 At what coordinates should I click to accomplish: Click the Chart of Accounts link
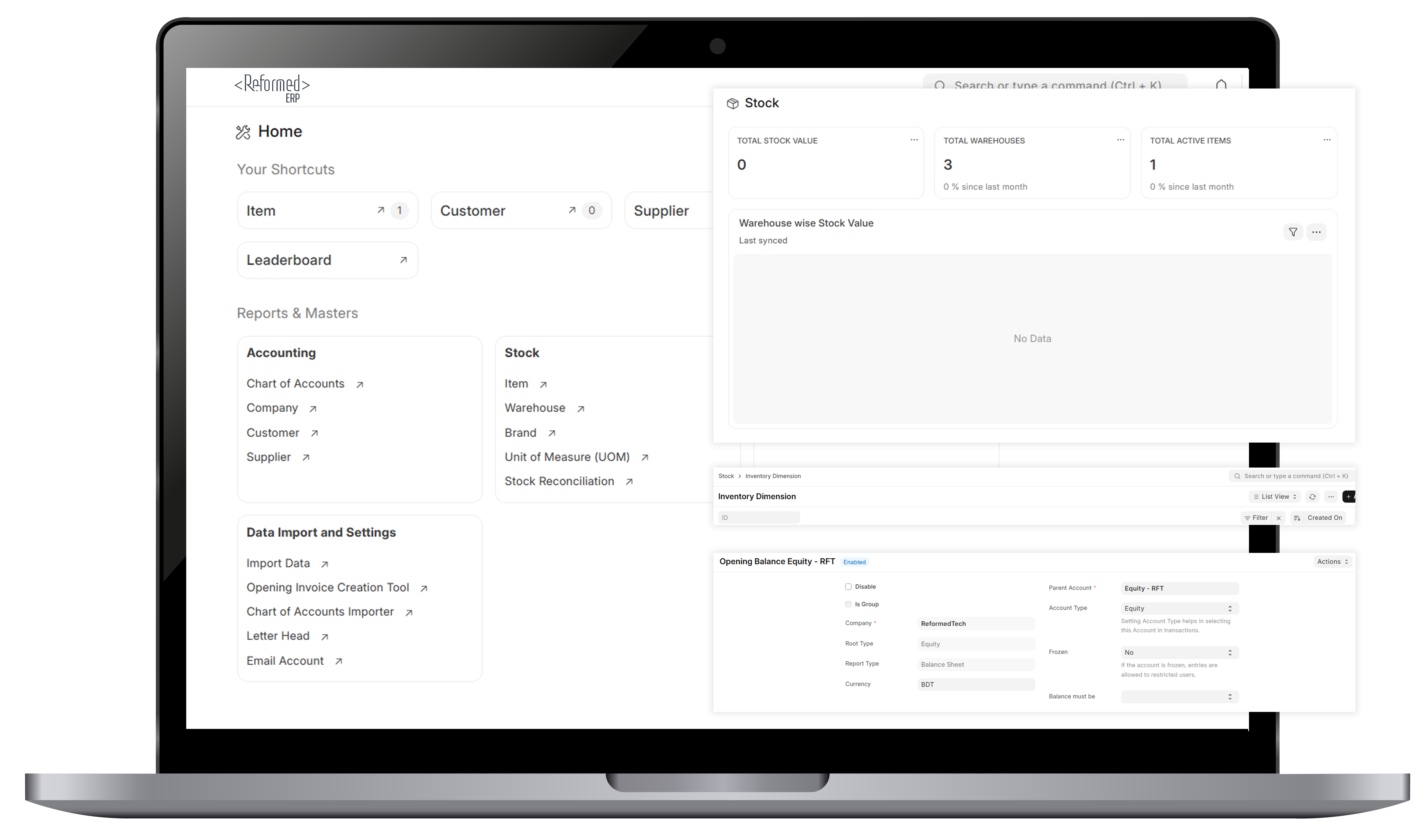click(x=295, y=383)
